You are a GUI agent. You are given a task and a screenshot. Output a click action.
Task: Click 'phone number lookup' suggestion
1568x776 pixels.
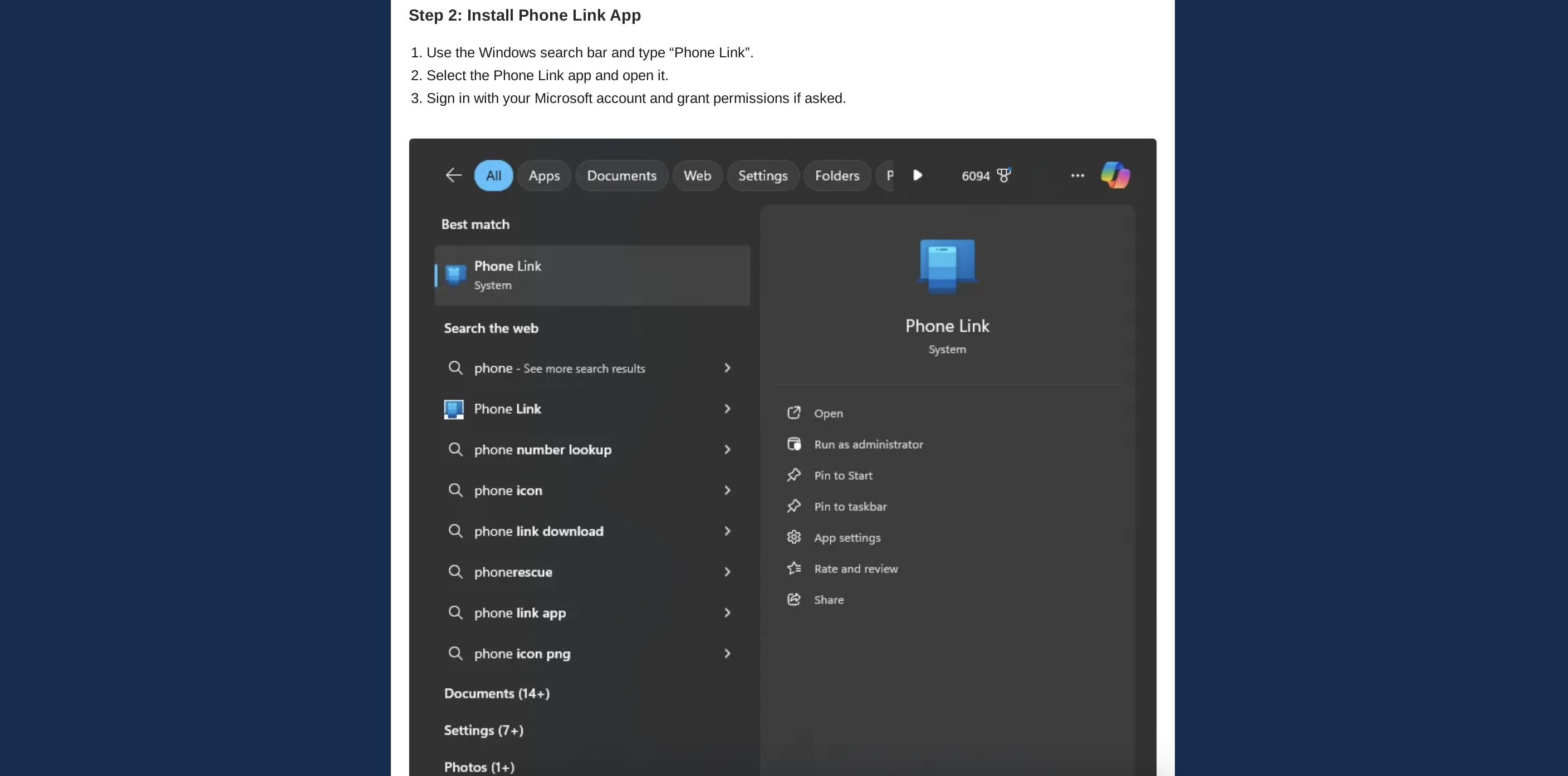542,450
